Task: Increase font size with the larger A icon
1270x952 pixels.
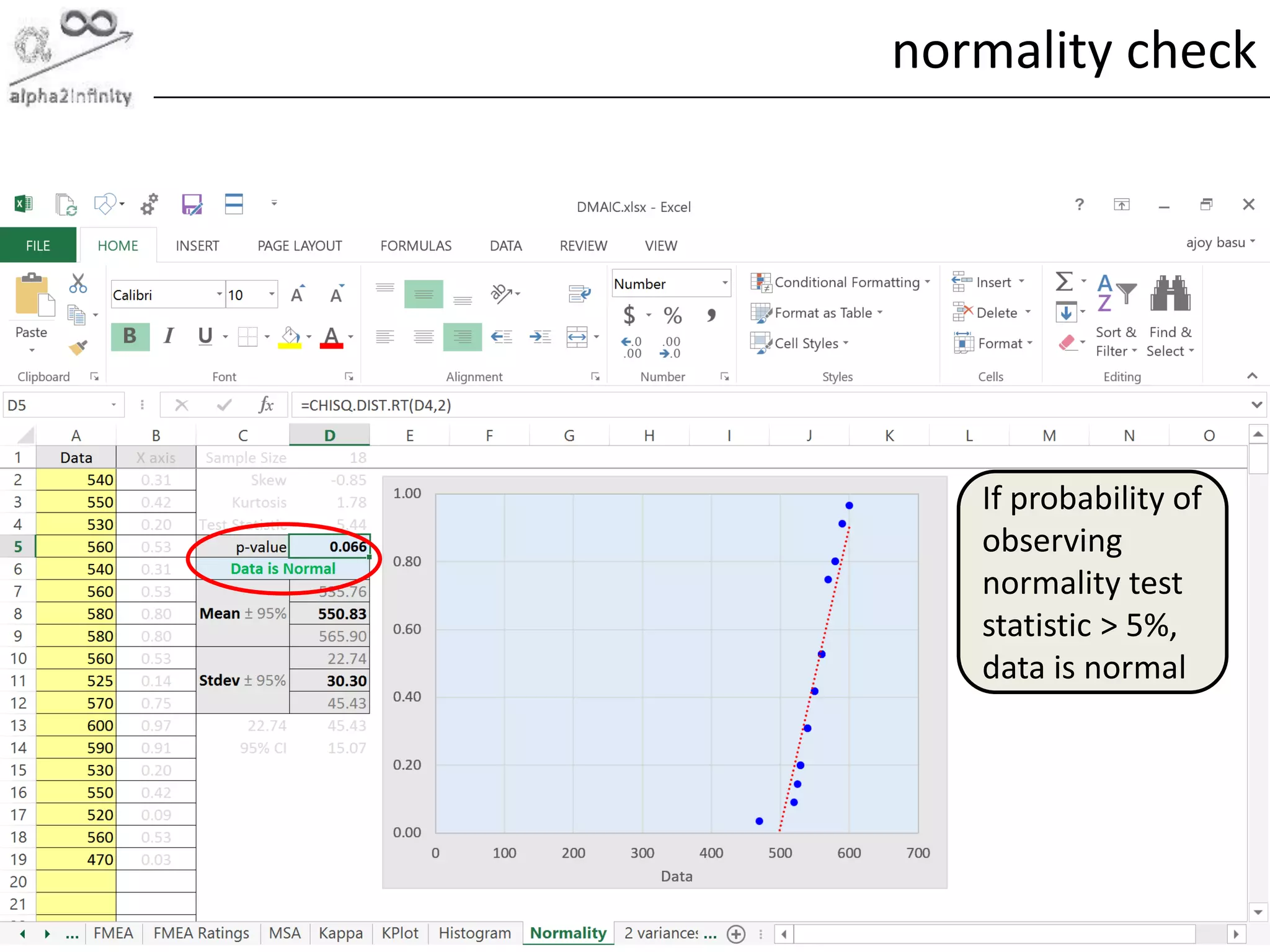Action: 298,294
